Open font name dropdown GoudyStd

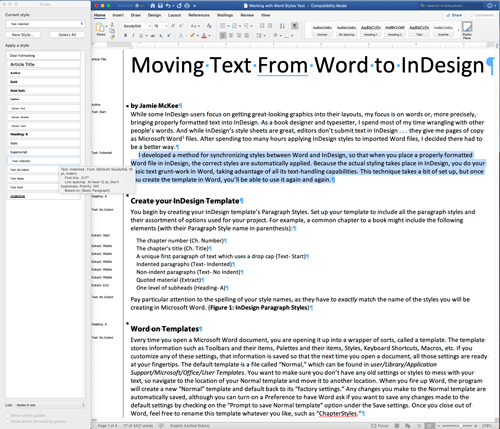tap(136, 26)
